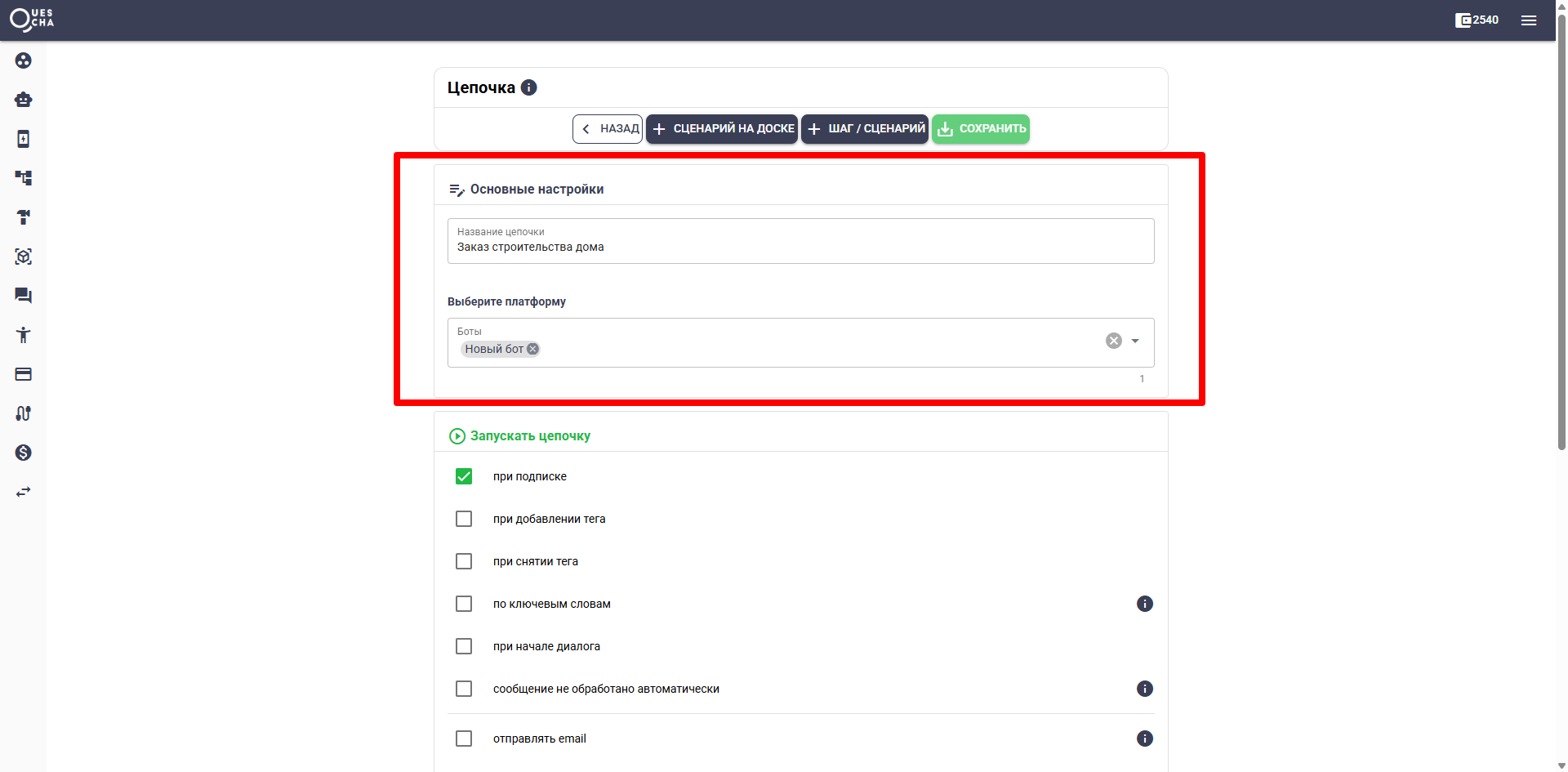Screen dimensions: 1568x772
Task: Click СЦЕНАРИЙ НА ДОСКЕ button
Action: click(722, 128)
